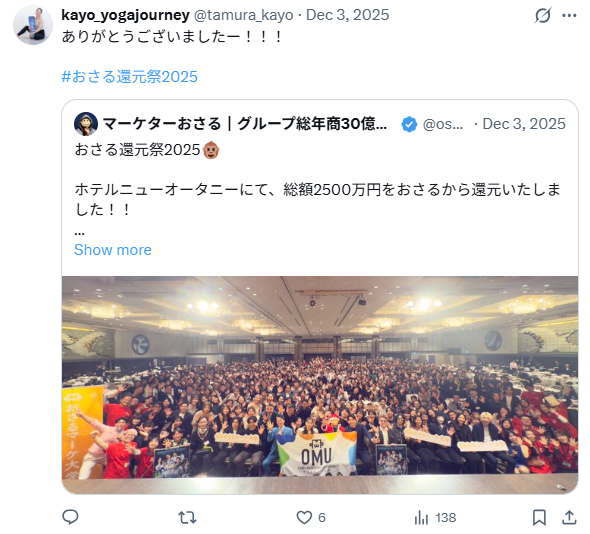Open the reply comment icon

70,517
